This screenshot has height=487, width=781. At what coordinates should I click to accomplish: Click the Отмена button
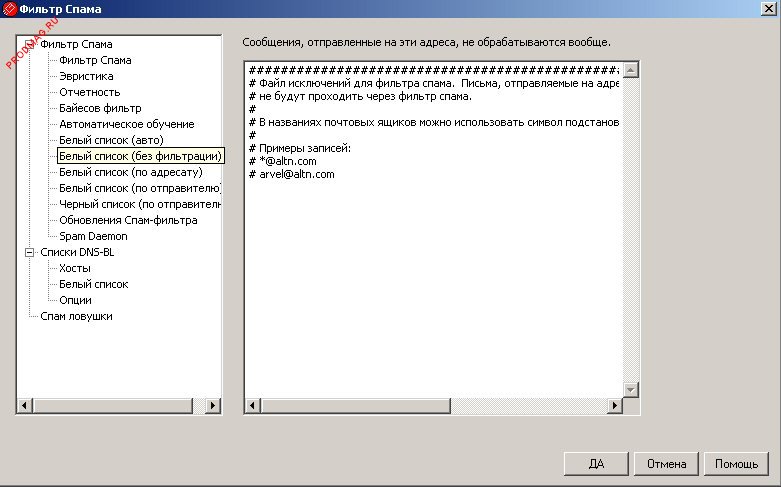[666, 464]
